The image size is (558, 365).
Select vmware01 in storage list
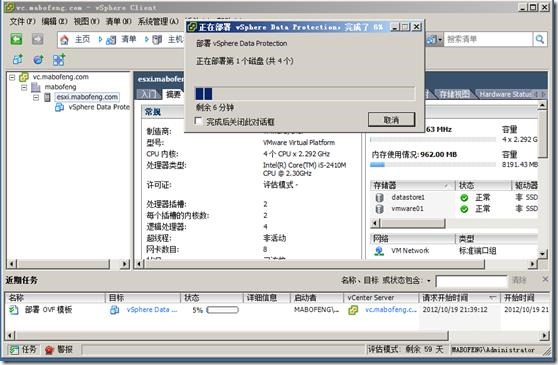[x=407, y=208]
